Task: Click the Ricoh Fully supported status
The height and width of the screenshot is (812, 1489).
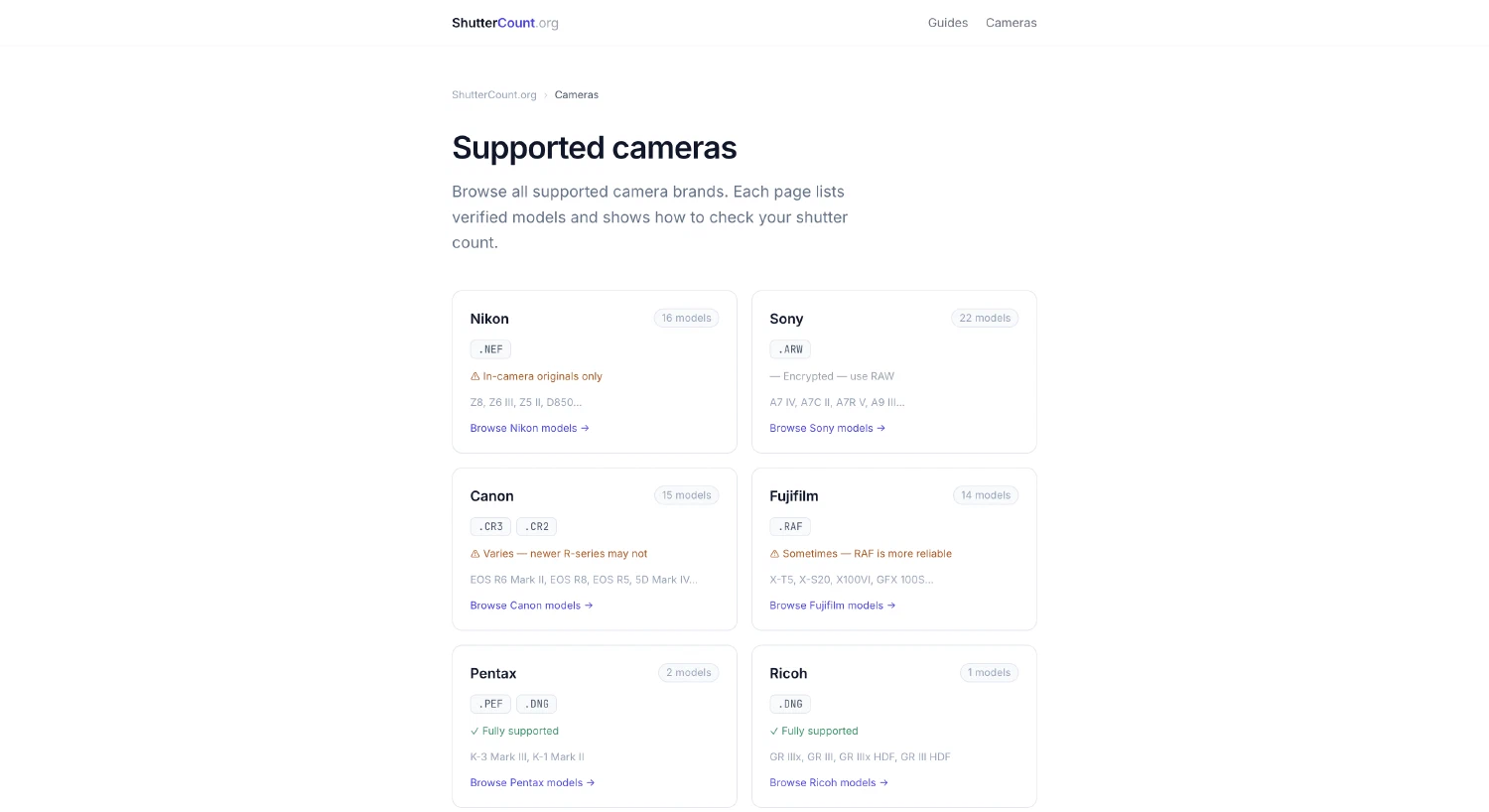Action: [x=820, y=731]
